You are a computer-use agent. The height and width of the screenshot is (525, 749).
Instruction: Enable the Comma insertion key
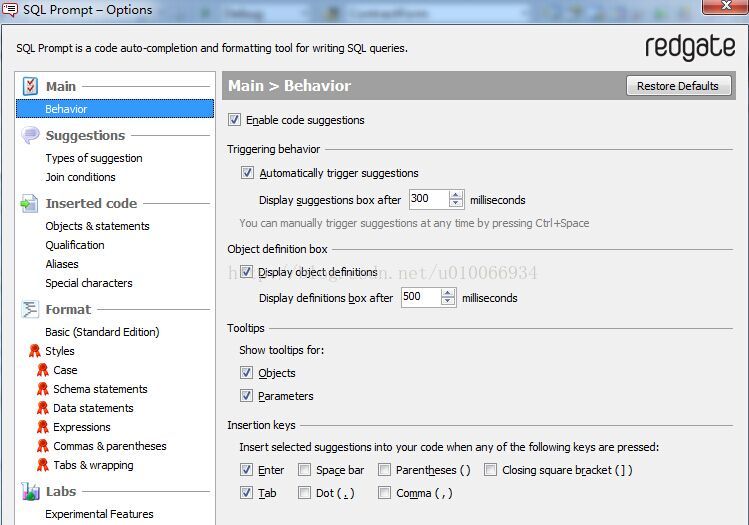[384, 493]
